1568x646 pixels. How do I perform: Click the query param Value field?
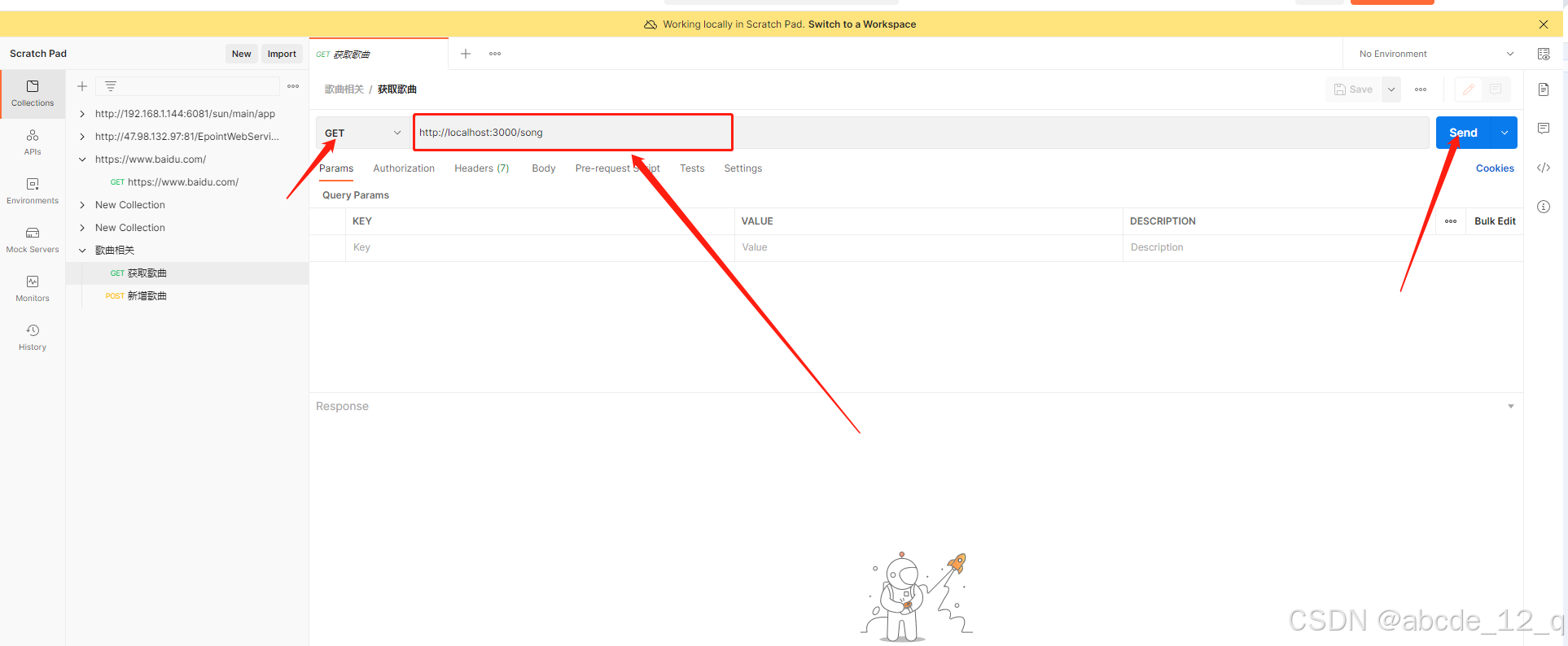coord(928,247)
